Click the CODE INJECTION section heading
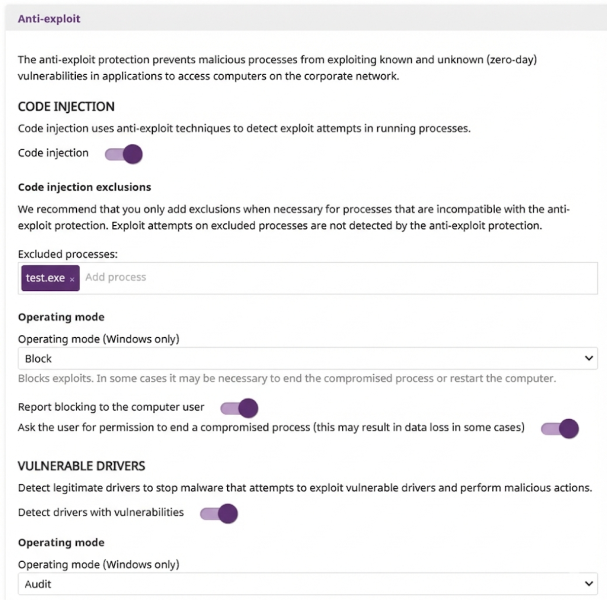 coord(66,106)
